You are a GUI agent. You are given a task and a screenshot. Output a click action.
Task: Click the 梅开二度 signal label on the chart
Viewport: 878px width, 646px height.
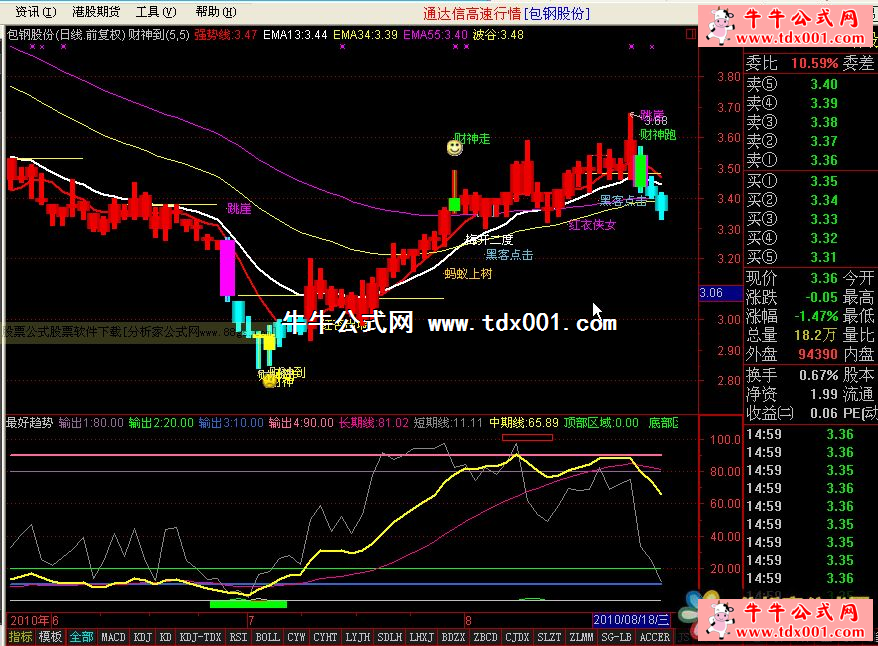coord(489,240)
